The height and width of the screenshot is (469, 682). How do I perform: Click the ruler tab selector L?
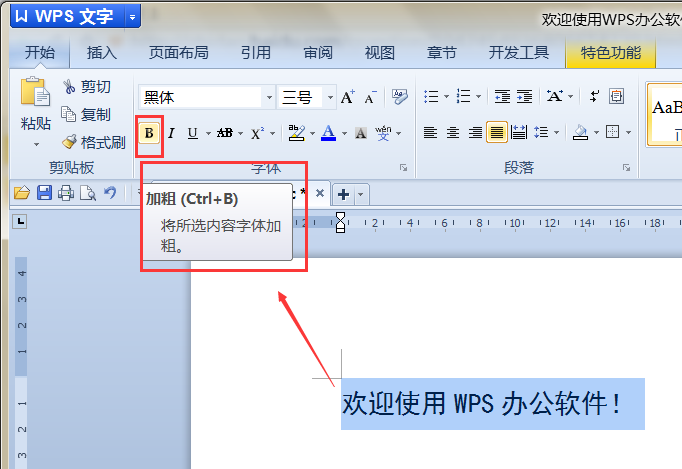[x=20, y=221]
